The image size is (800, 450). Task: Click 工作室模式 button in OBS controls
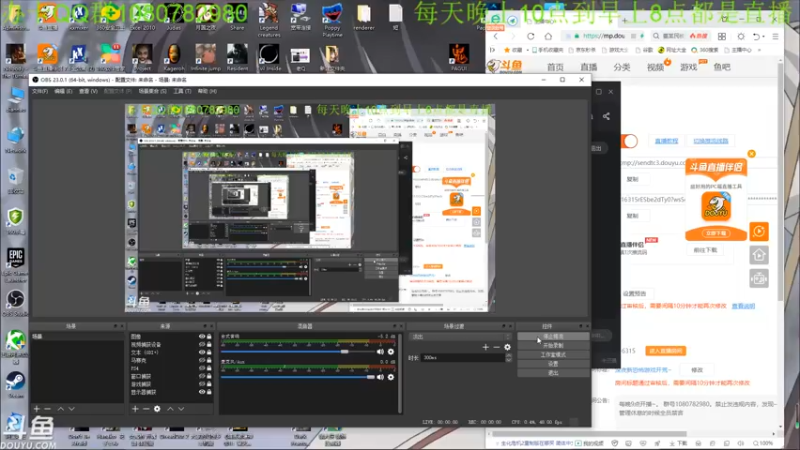coord(553,355)
